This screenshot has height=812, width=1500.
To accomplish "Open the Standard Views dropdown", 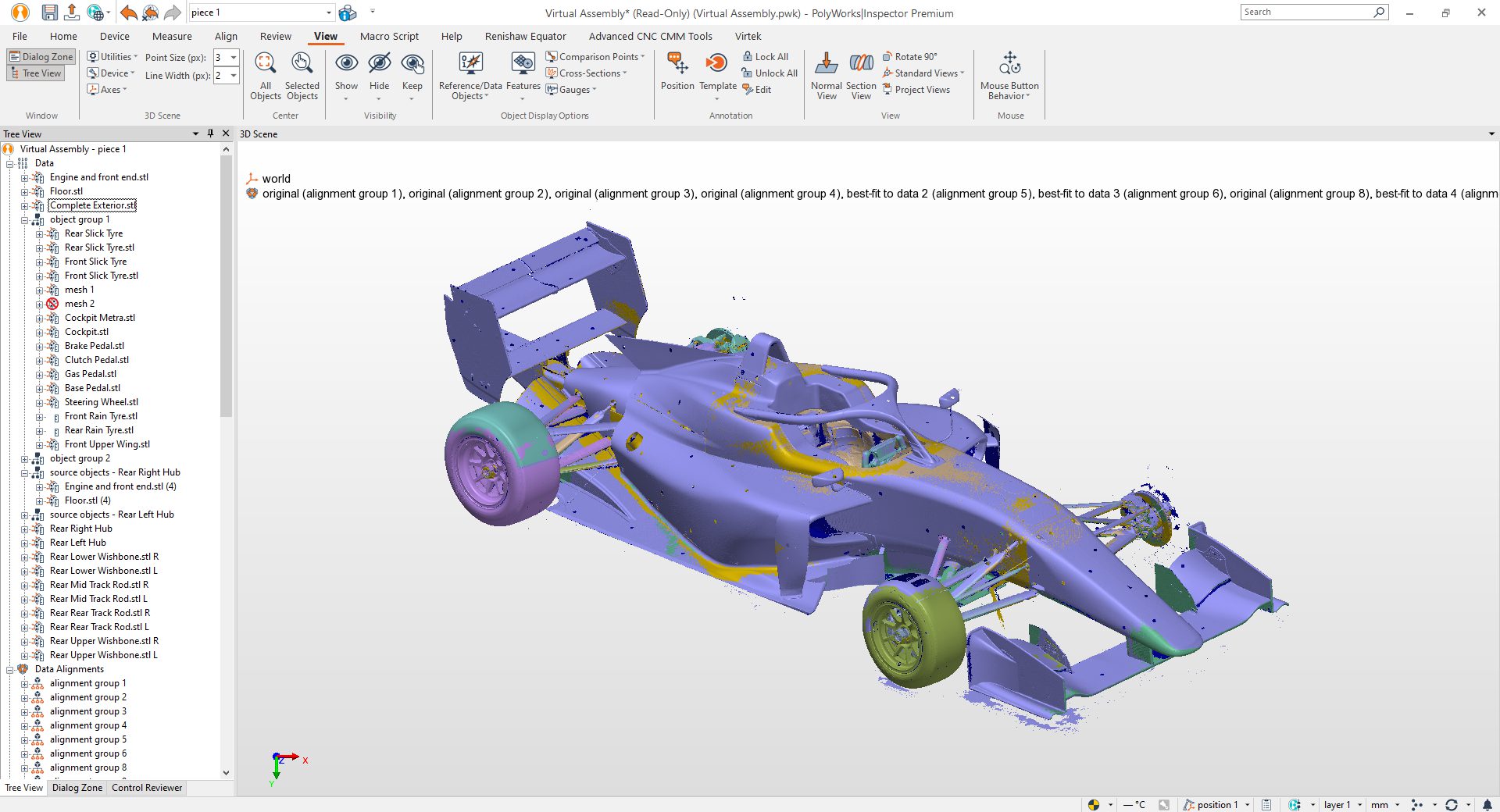I will (x=924, y=73).
